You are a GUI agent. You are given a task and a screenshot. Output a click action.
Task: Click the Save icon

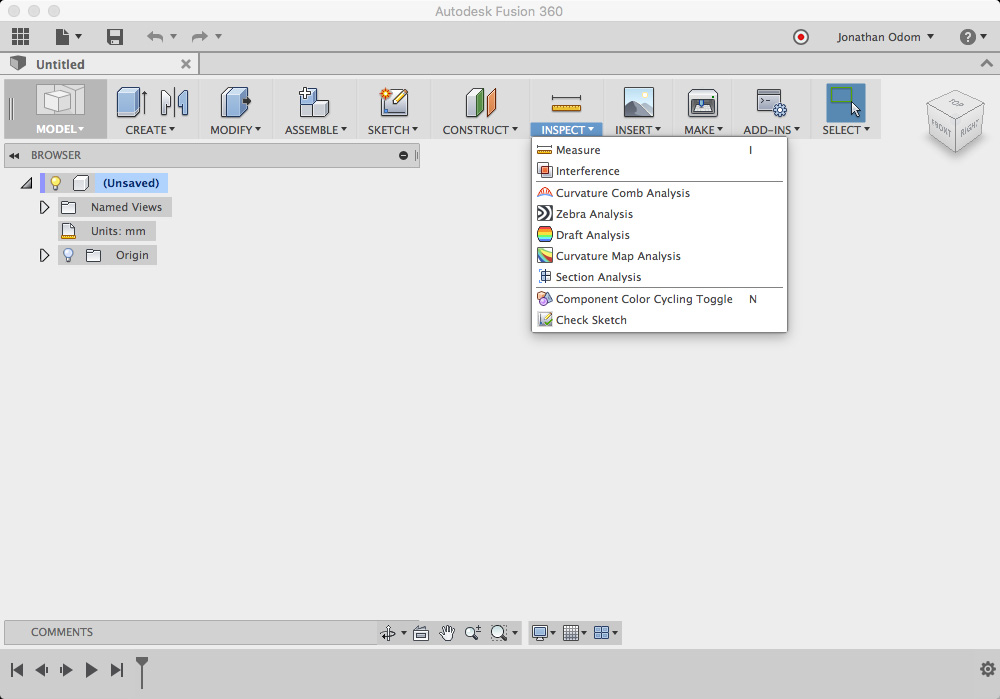point(115,36)
